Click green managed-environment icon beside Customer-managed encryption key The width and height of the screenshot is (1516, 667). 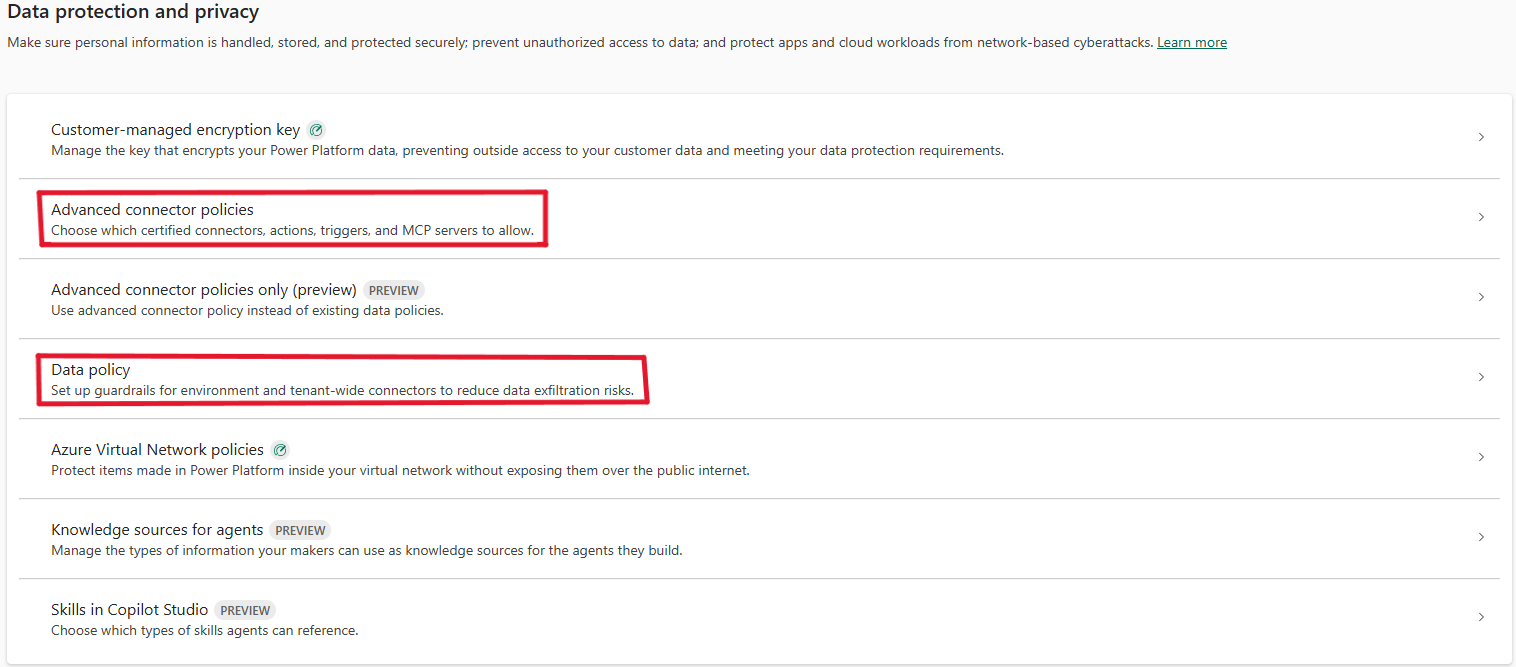click(316, 130)
